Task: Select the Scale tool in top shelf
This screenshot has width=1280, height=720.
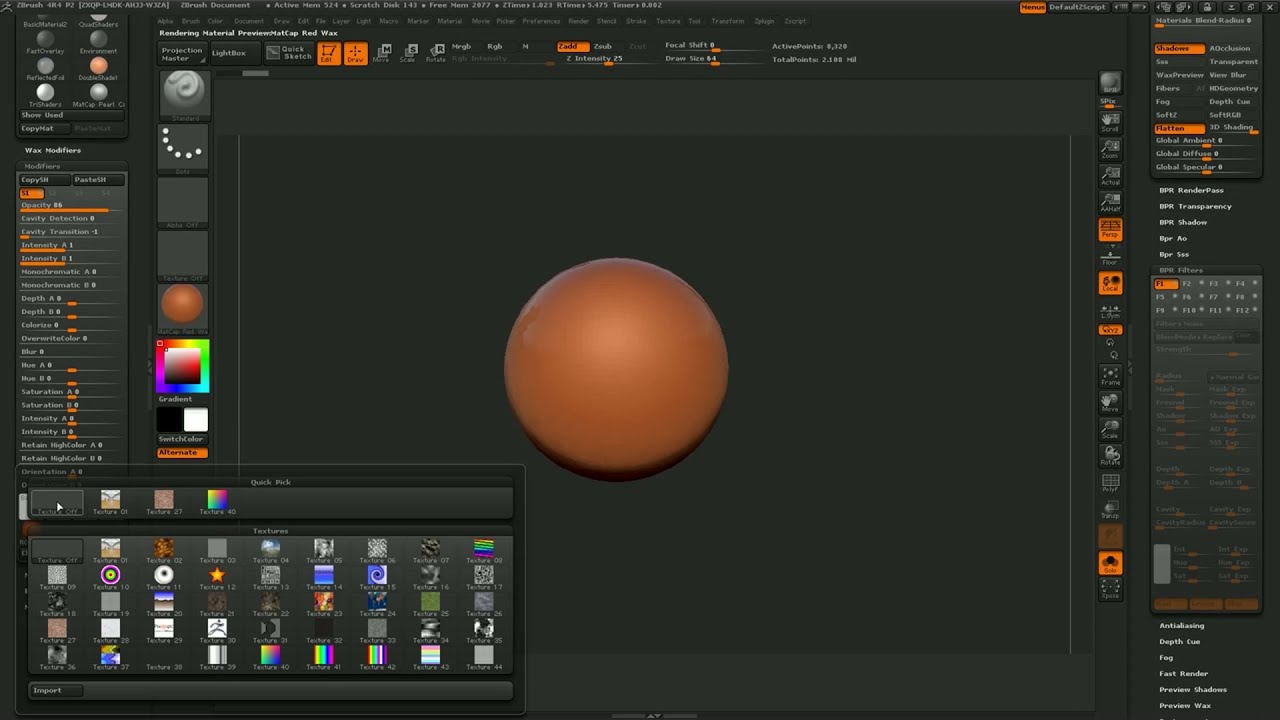Action: click(408, 53)
